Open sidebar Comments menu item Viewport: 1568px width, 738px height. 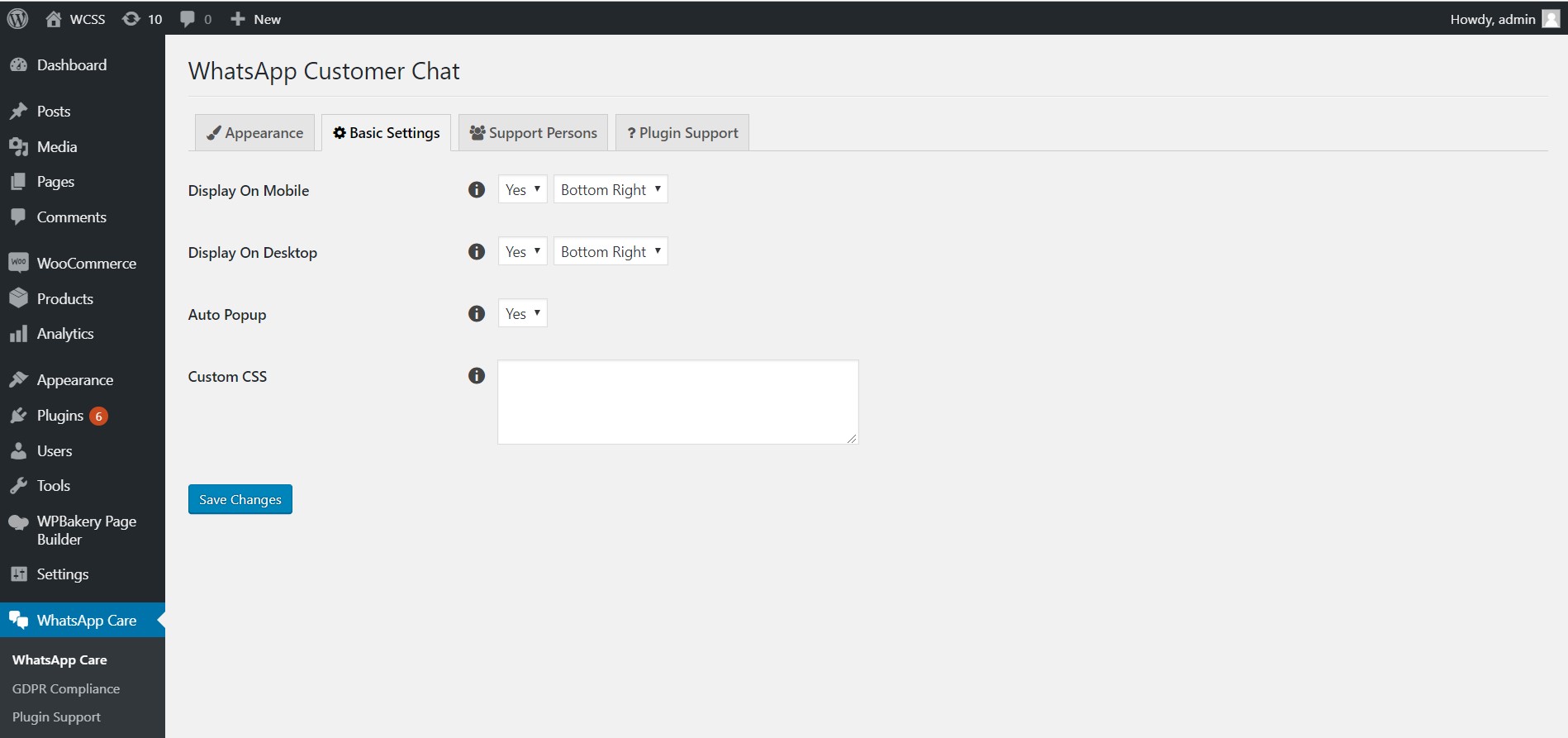coord(83,217)
